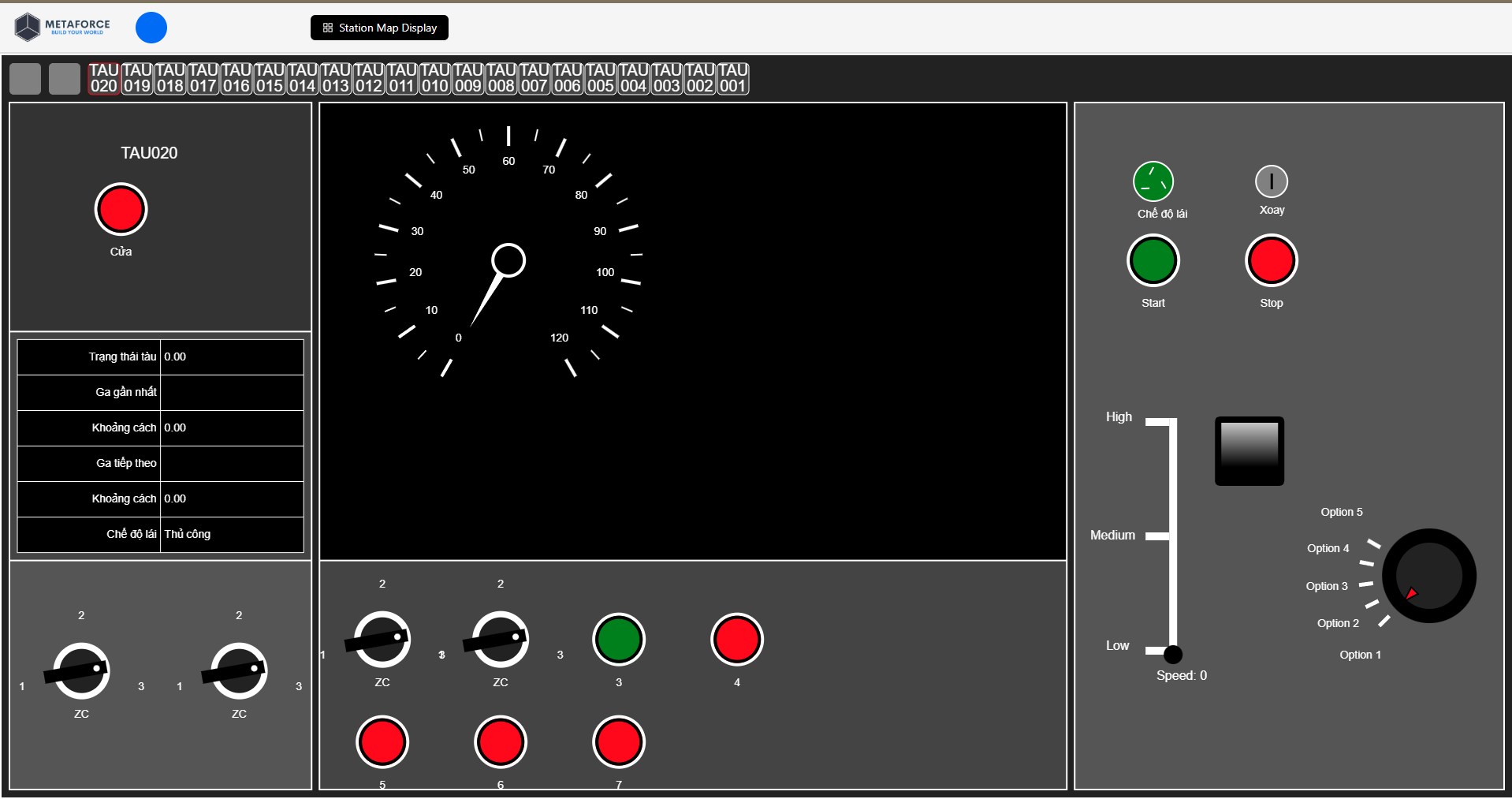The width and height of the screenshot is (1512, 799).
Task: Select the TAU 019 tab
Action: click(137, 79)
